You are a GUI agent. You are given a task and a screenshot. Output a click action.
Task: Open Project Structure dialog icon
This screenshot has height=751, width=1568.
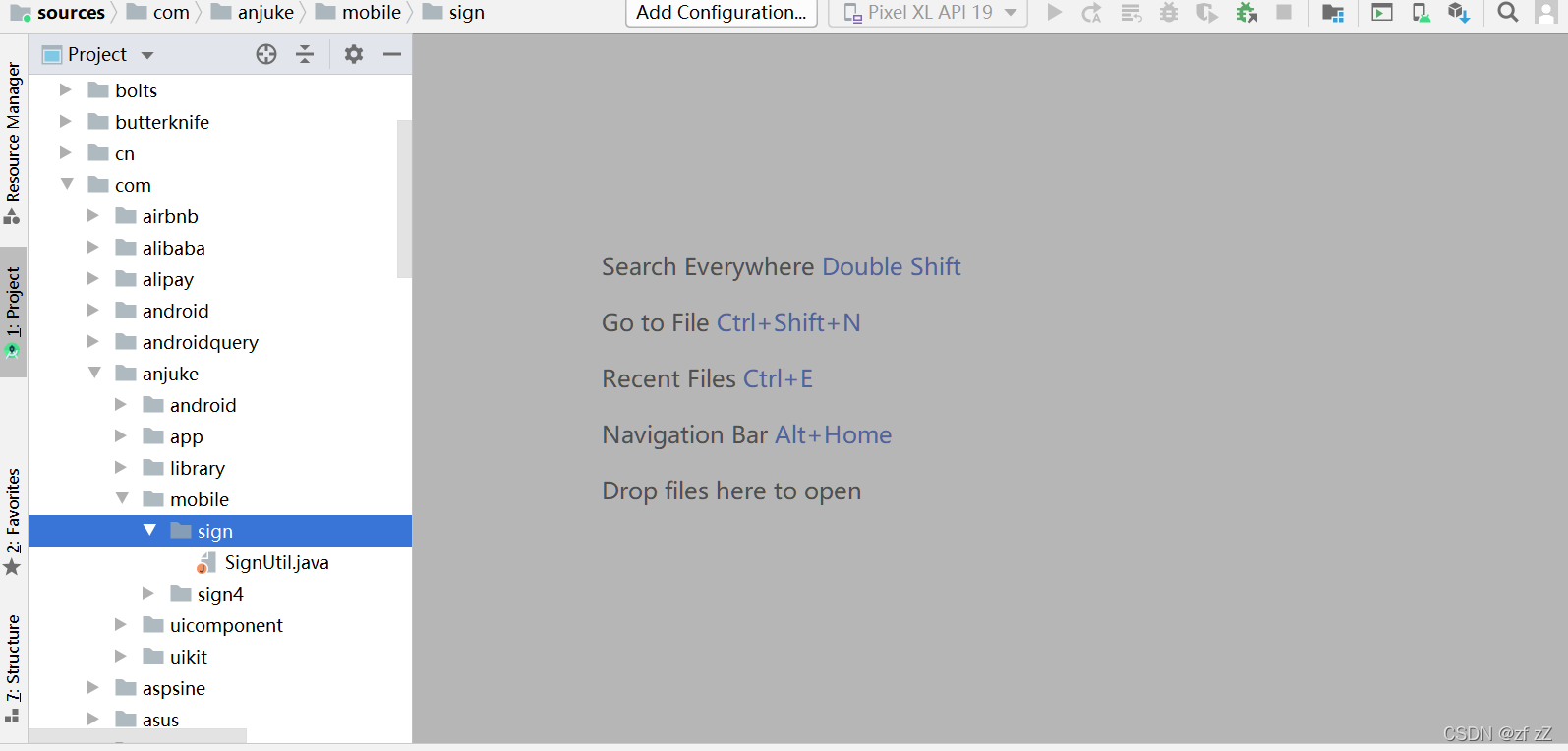1333,13
